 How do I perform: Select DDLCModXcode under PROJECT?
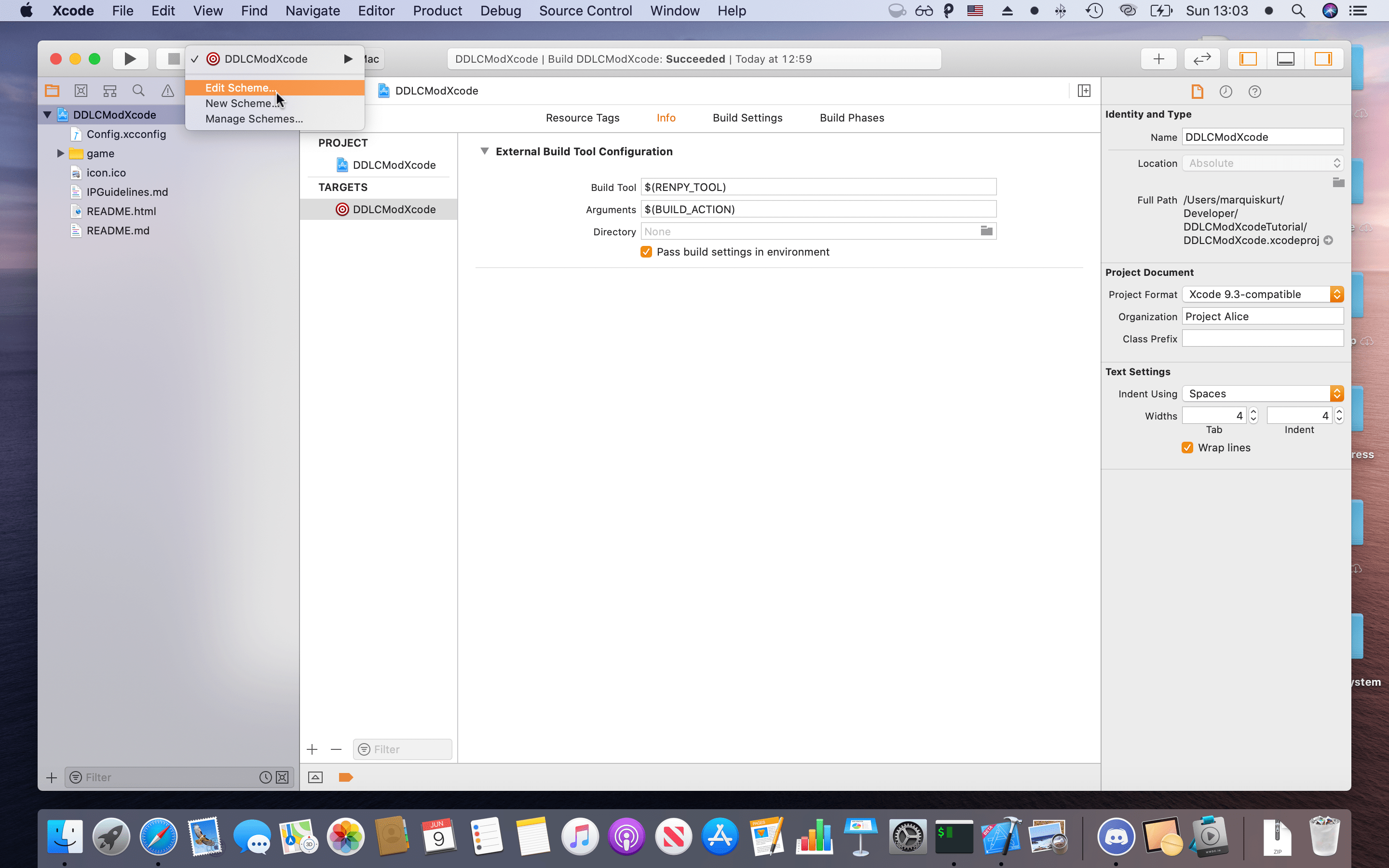(x=395, y=165)
